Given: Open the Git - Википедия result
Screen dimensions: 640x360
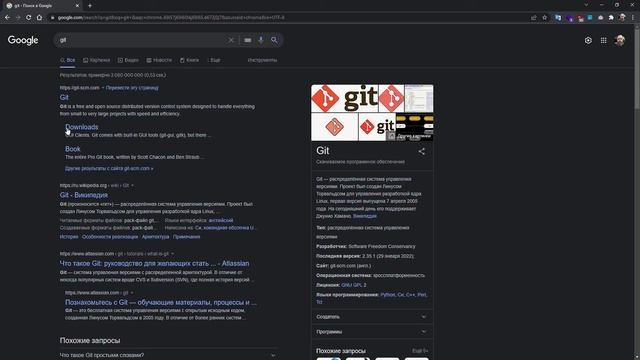Looking at the screenshot, I should click(84, 195).
